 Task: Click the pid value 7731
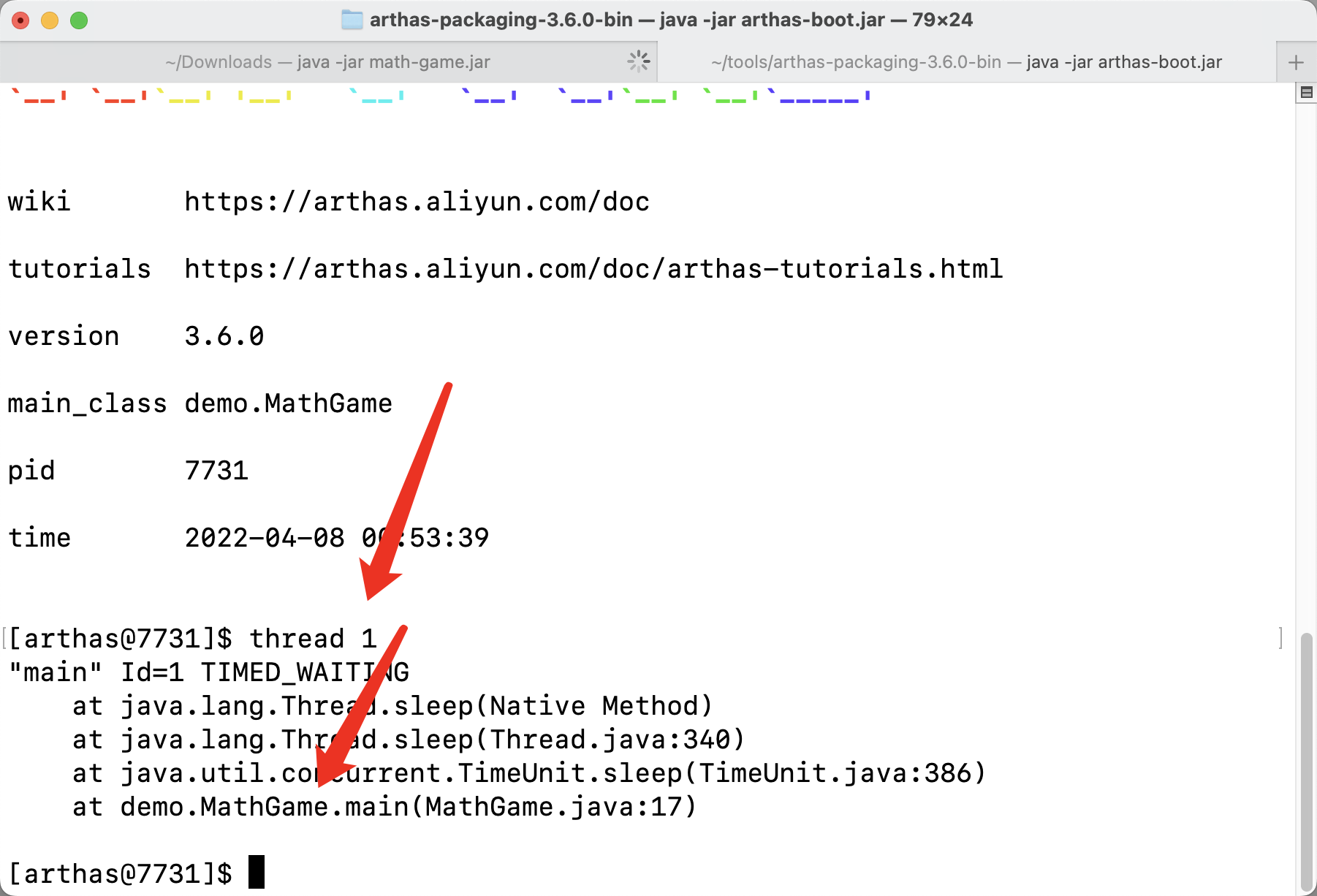(217, 471)
